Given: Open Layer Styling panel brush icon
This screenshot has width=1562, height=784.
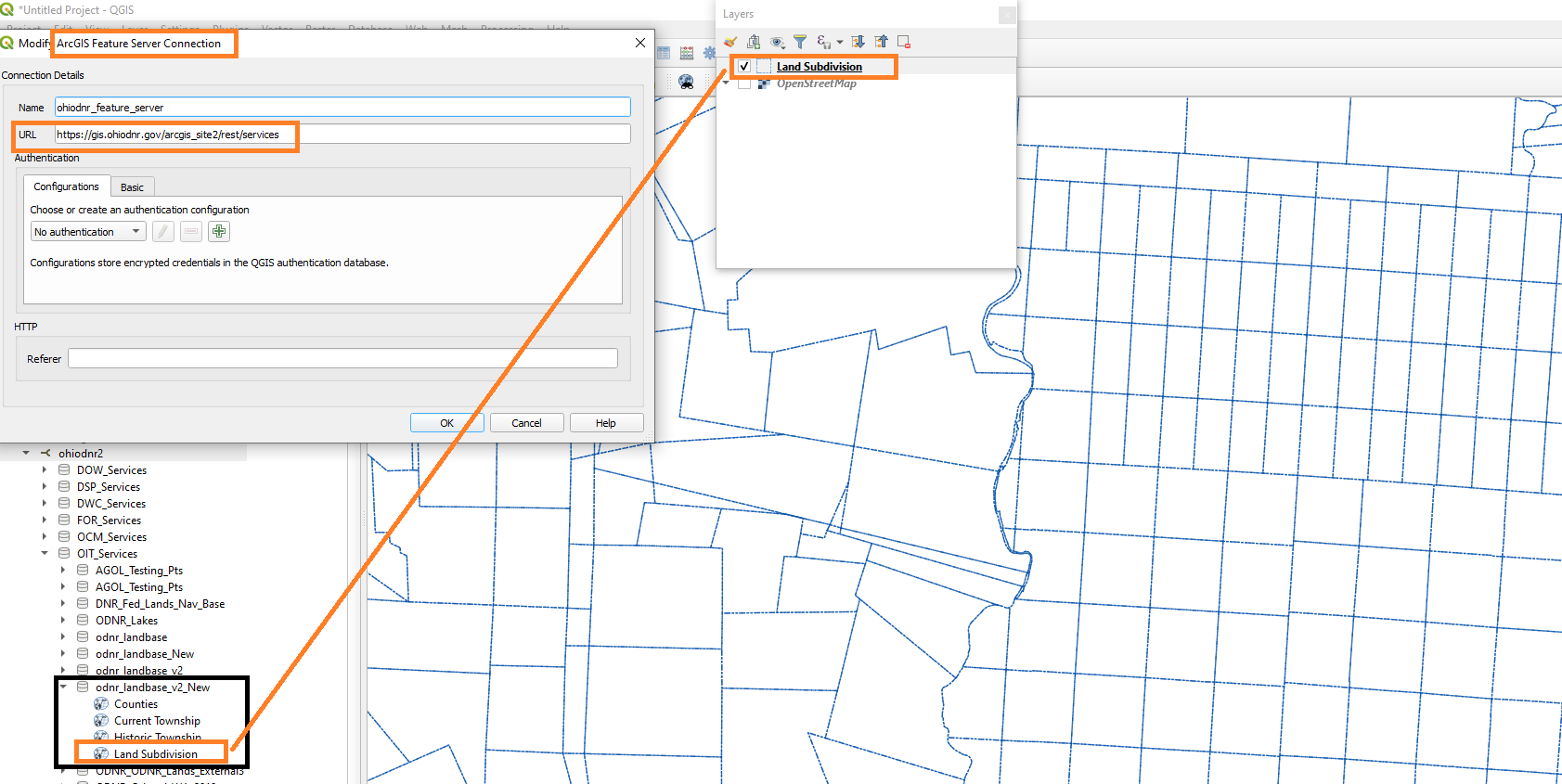Looking at the screenshot, I should pos(730,42).
